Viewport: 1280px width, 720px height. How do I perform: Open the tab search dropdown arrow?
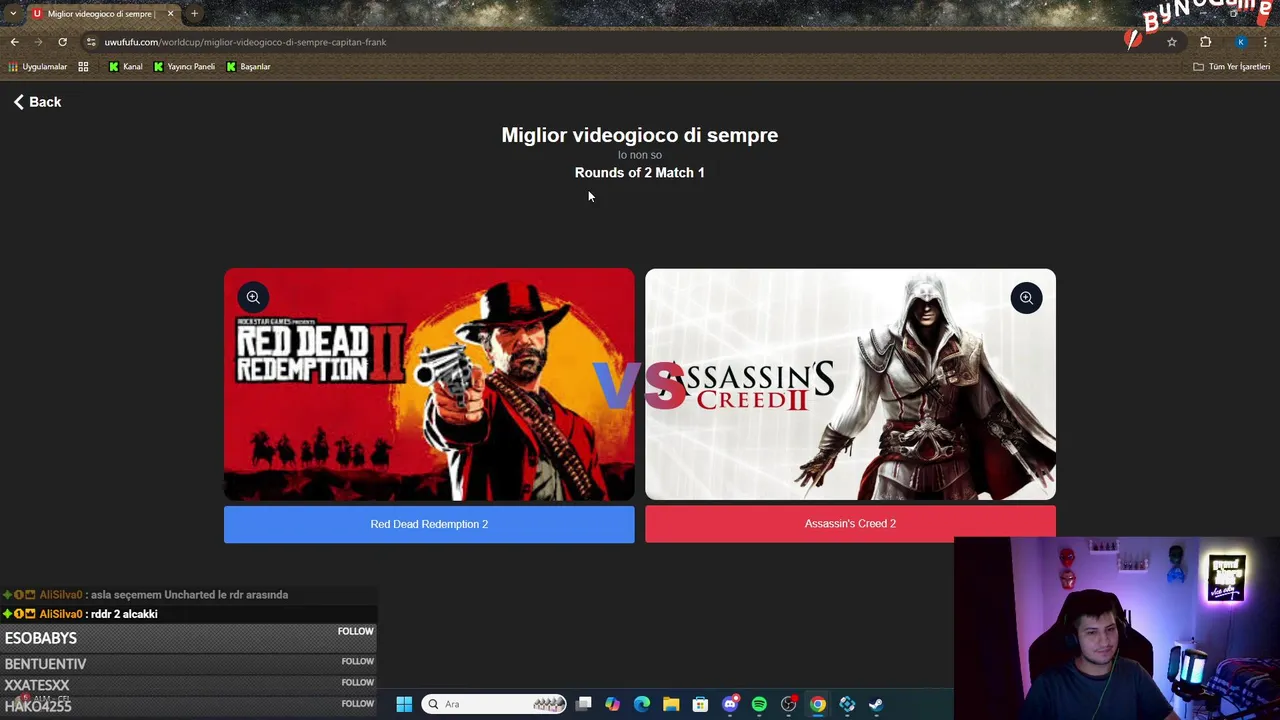point(12,14)
